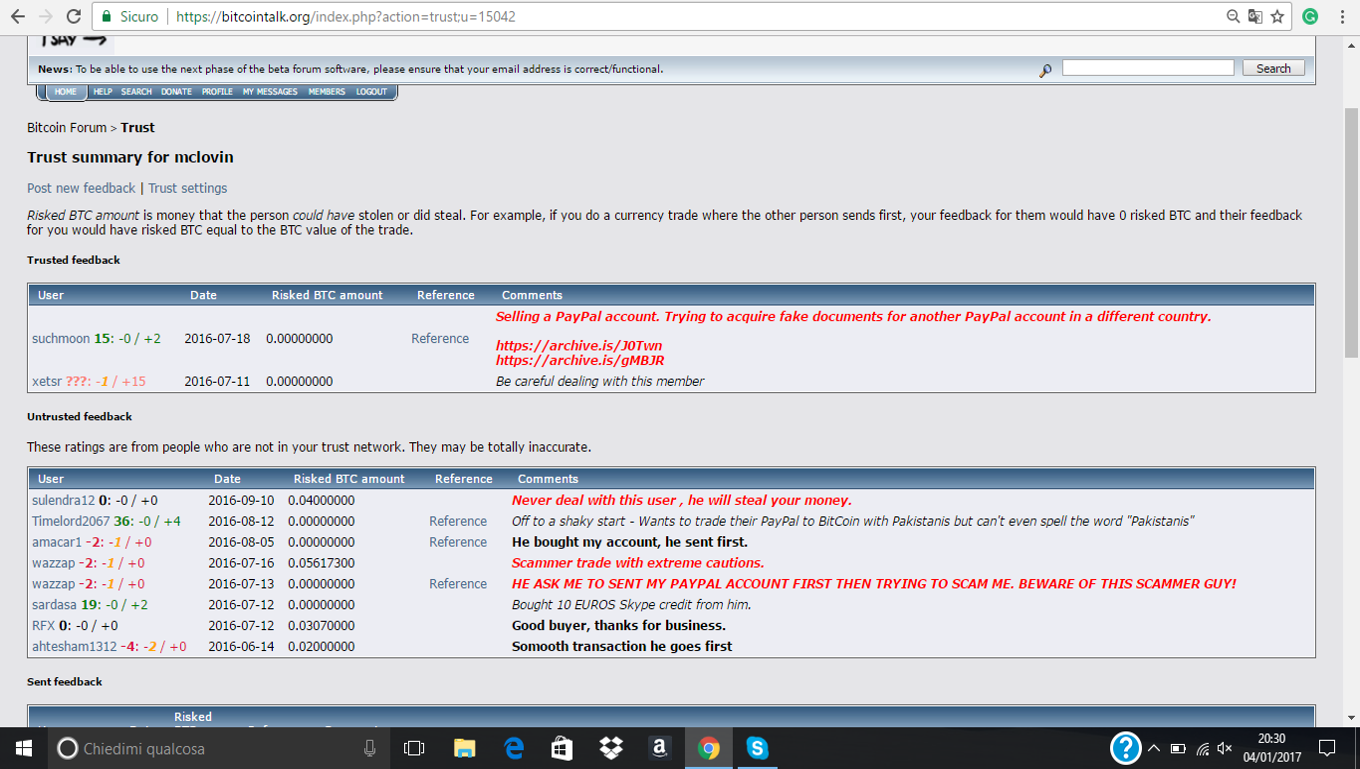The image size is (1360, 769).
Task: Open suchmoon's Reference link
Action: [440, 339]
